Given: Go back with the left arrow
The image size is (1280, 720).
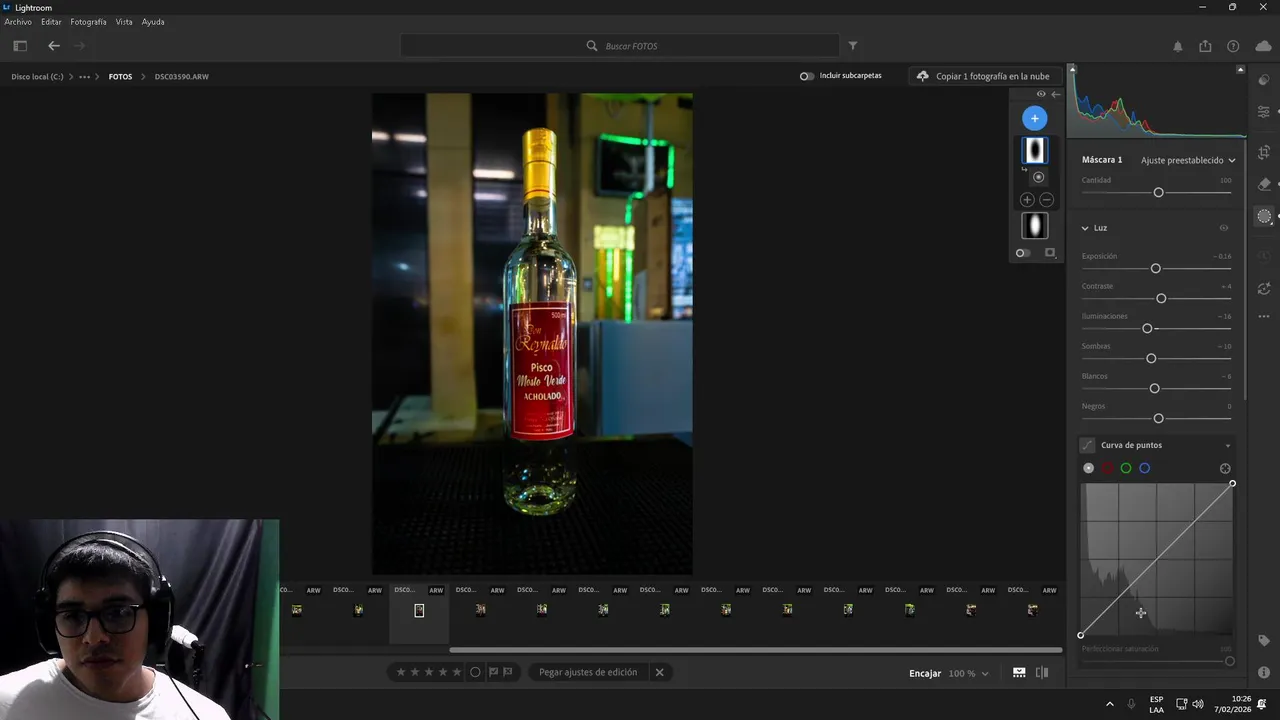Looking at the screenshot, I should pyautogui.click(x=54, y=46).
